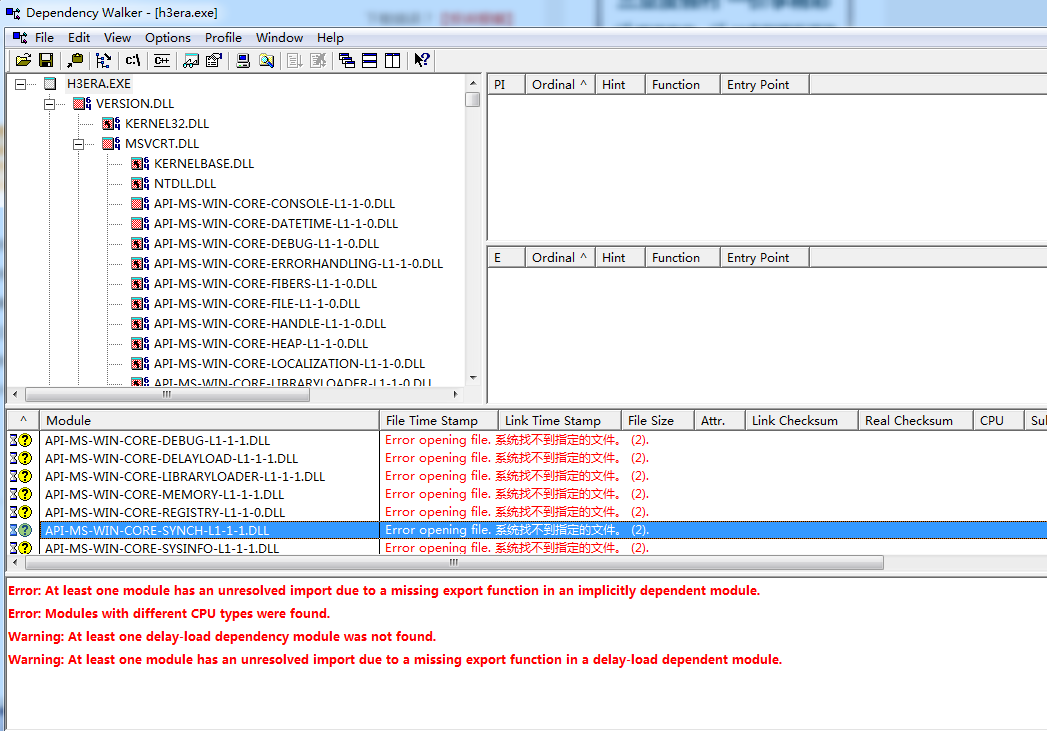
Task: Open the Window menu
Action: click(279, 37)
